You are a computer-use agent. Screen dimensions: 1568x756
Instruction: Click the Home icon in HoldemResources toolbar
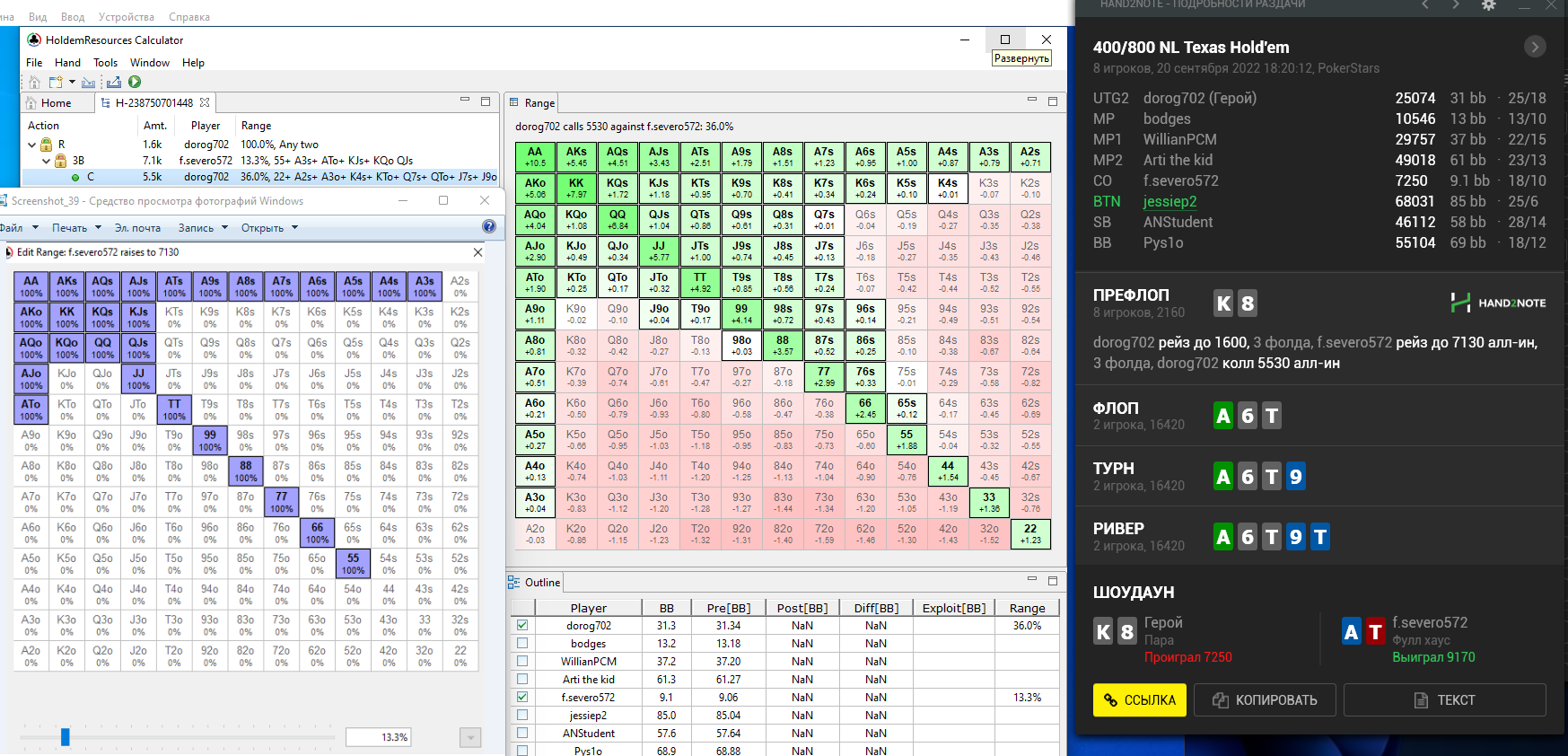[34, 82]
